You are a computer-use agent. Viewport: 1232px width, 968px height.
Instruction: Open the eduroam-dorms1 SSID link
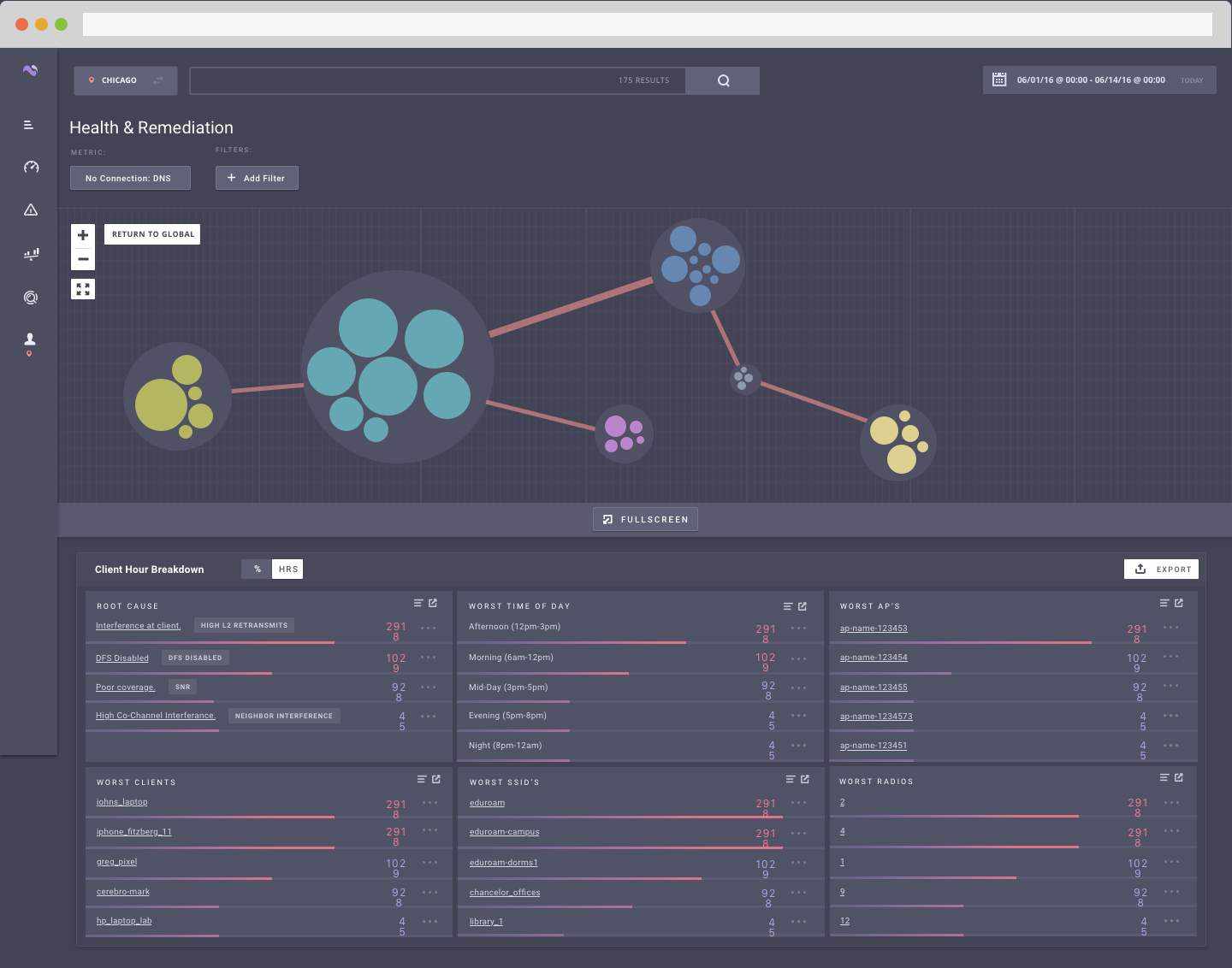click(x=504, y=863)
